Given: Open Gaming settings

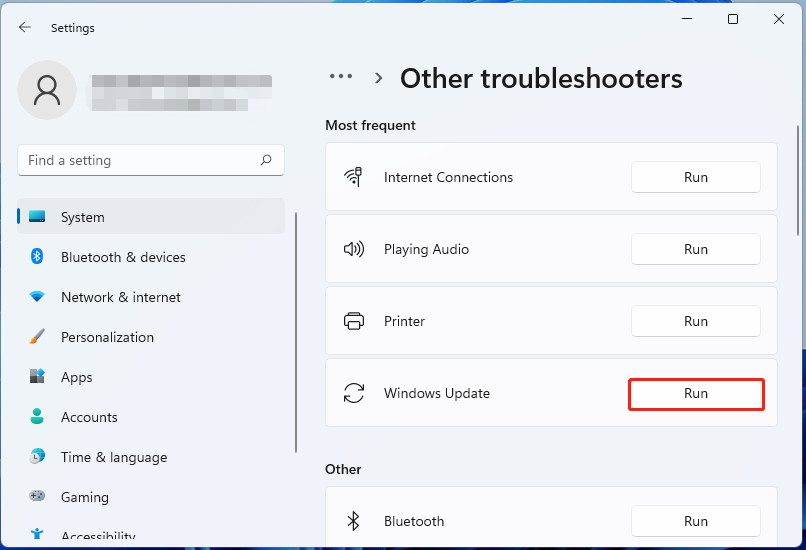Looking at the screenshot, I should coord(151,497).
